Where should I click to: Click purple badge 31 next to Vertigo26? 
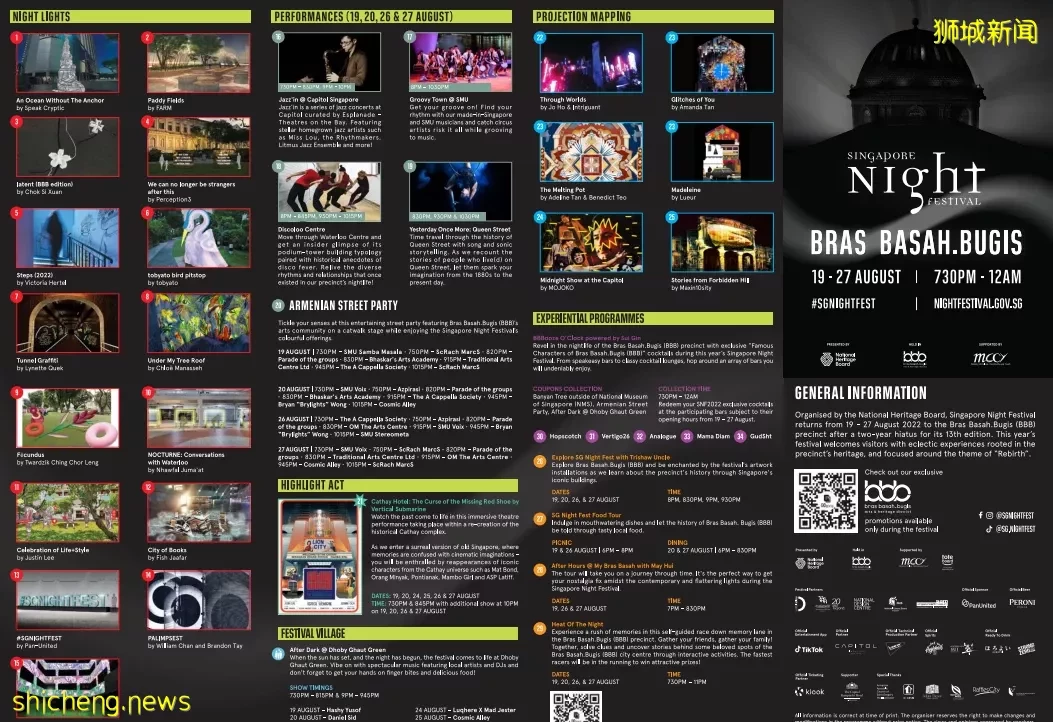tap(592, 437)
